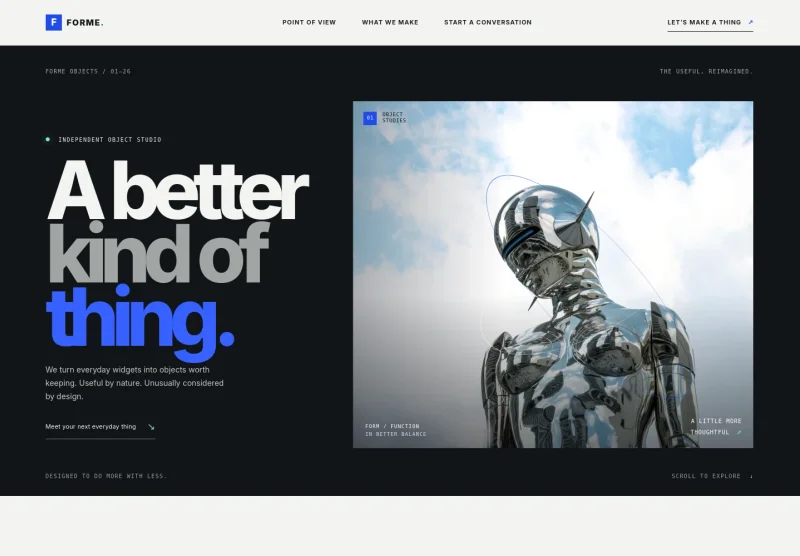Click the Independent Object Studio label
800x556 pixels.
[110, 140]
